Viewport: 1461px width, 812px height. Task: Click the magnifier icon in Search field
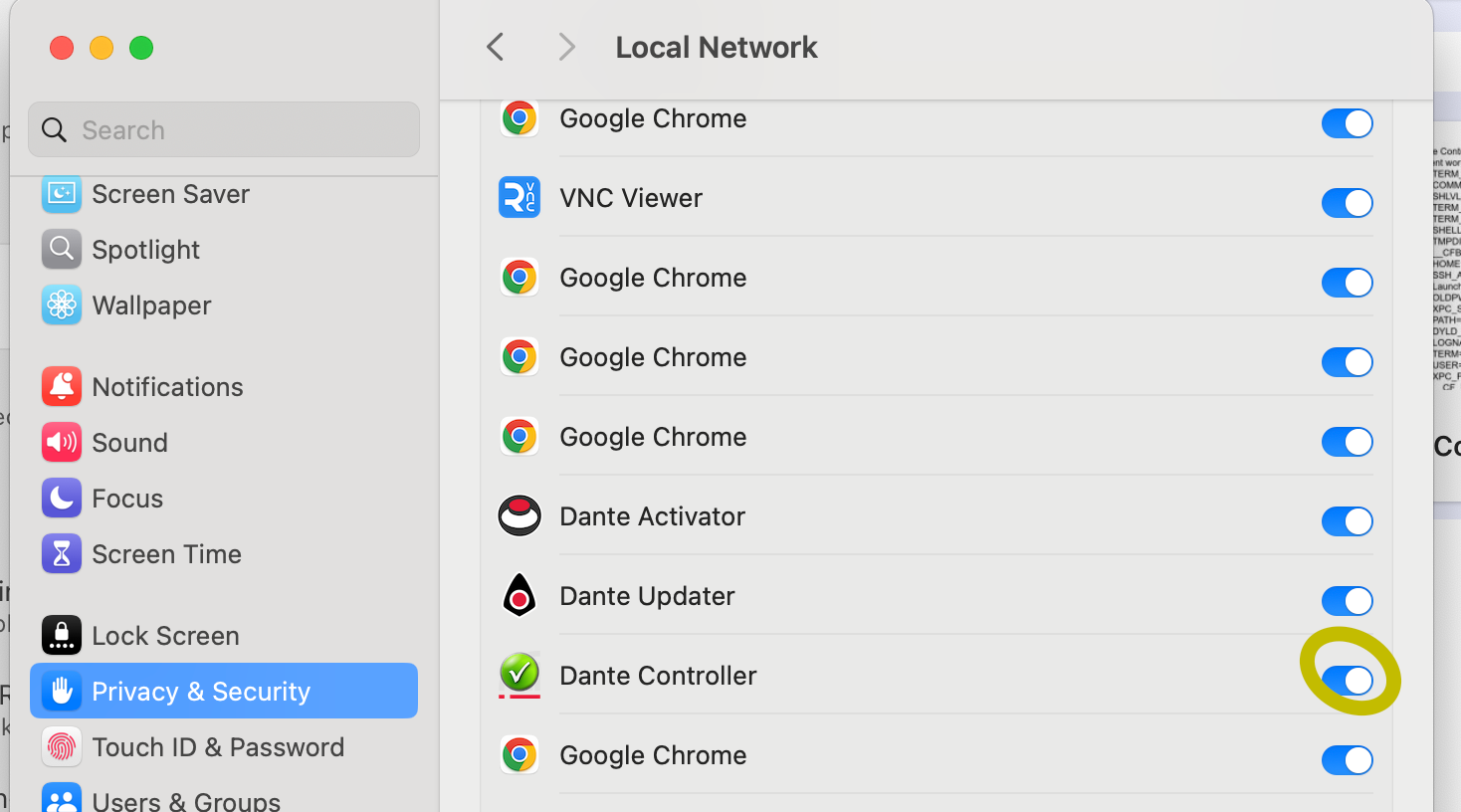pyautogui.click(x=55, y=129)
